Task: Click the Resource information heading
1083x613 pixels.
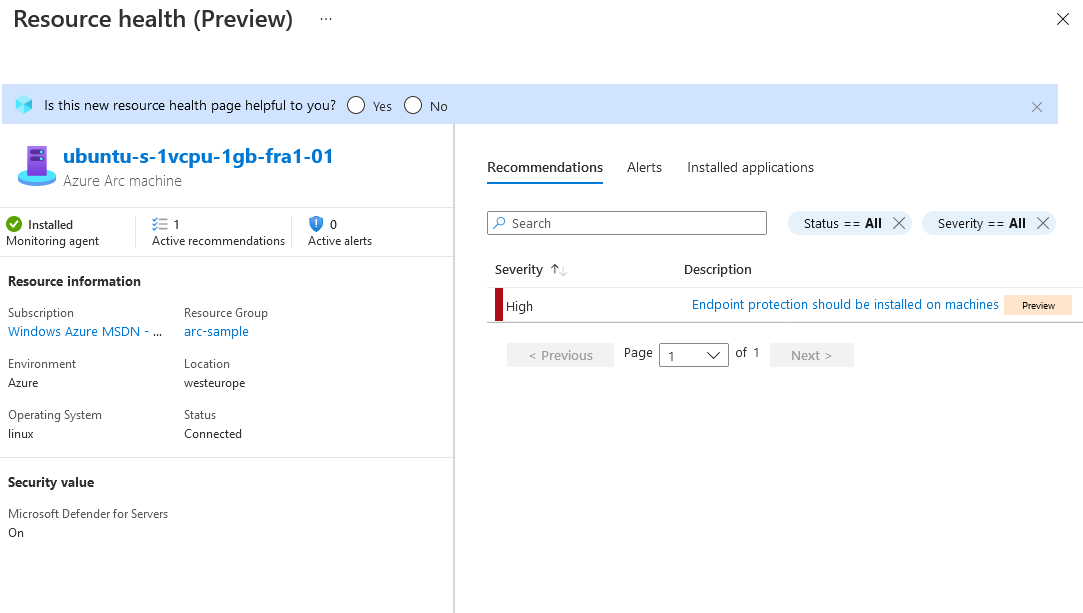Action: 74,281
